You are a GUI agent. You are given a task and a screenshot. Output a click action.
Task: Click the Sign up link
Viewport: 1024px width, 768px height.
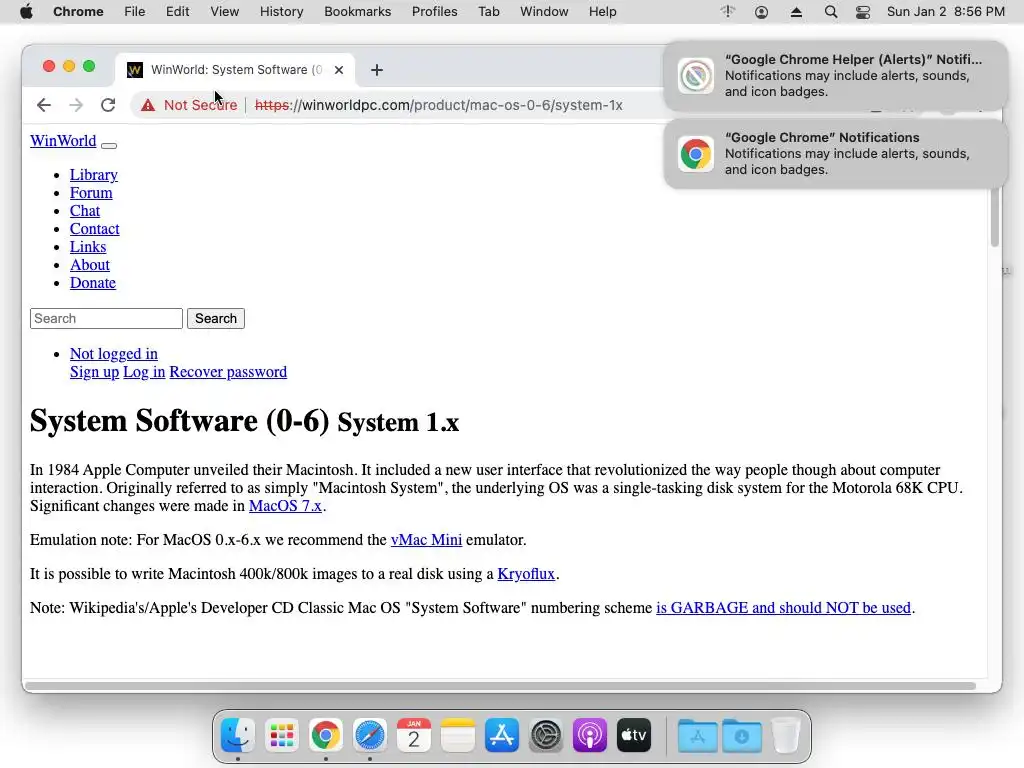point(95,372)
